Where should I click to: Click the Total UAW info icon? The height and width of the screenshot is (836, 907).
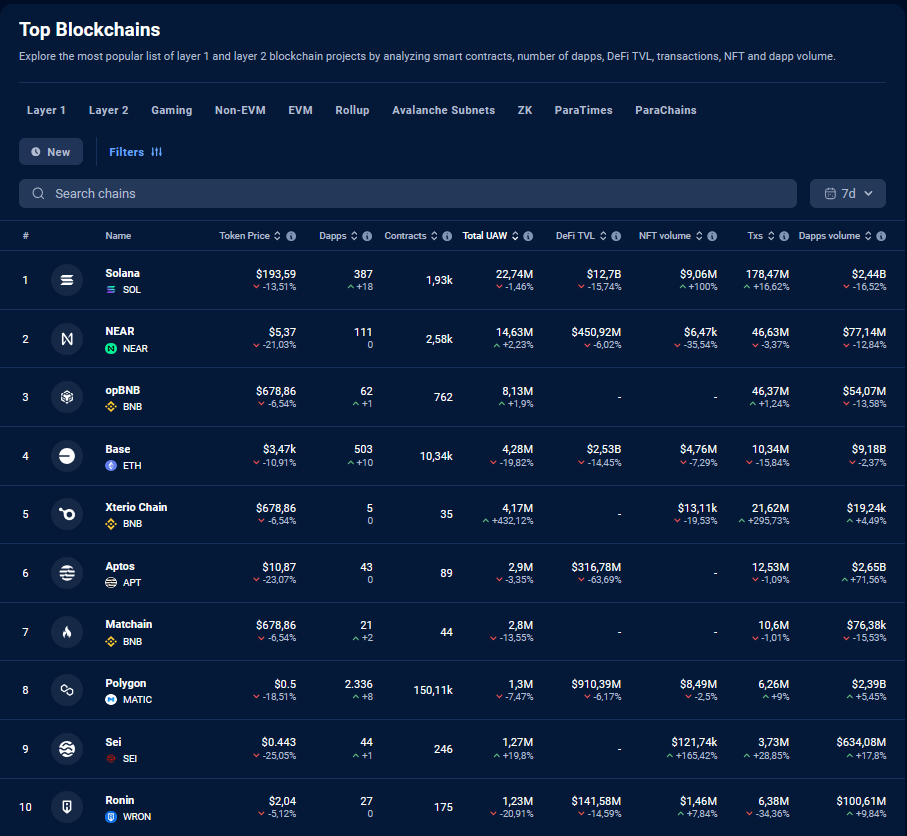[528, 236]
